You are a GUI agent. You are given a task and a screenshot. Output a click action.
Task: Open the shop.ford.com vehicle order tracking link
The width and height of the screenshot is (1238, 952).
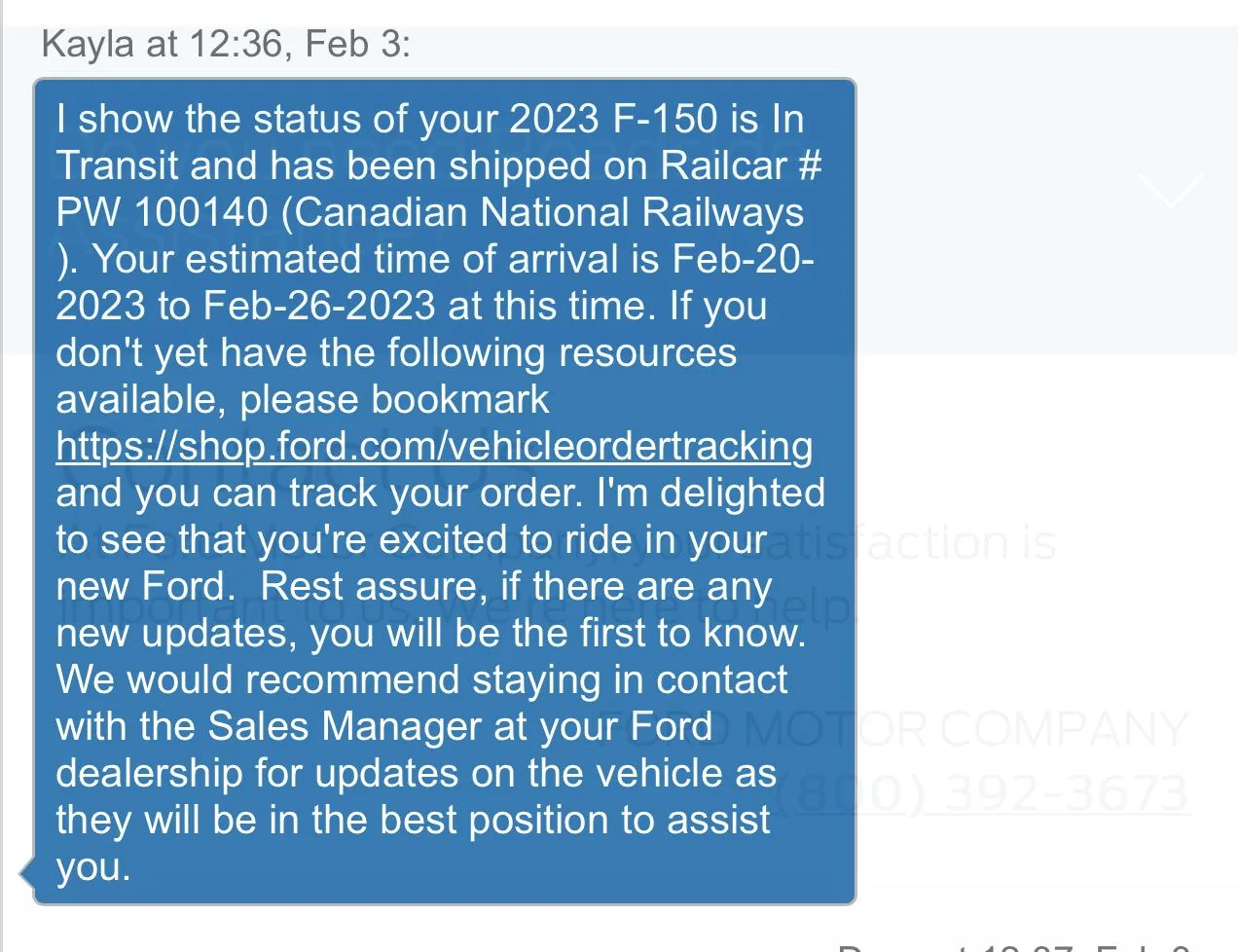(435, 445)
